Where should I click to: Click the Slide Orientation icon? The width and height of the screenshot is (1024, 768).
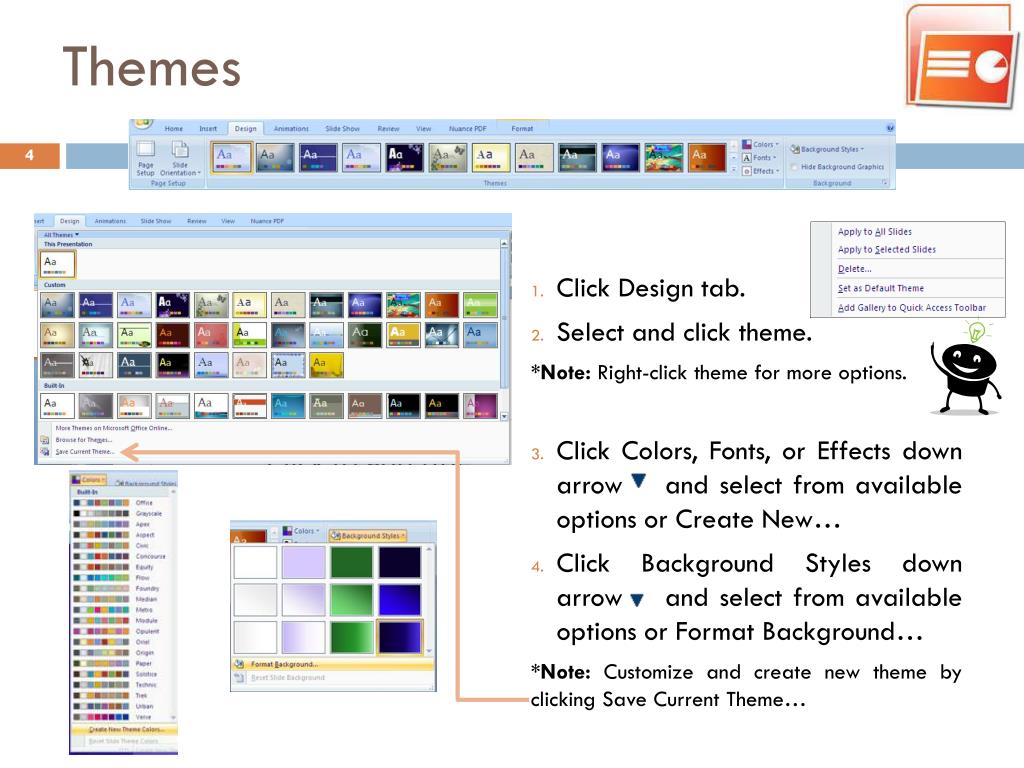(180, 151)
